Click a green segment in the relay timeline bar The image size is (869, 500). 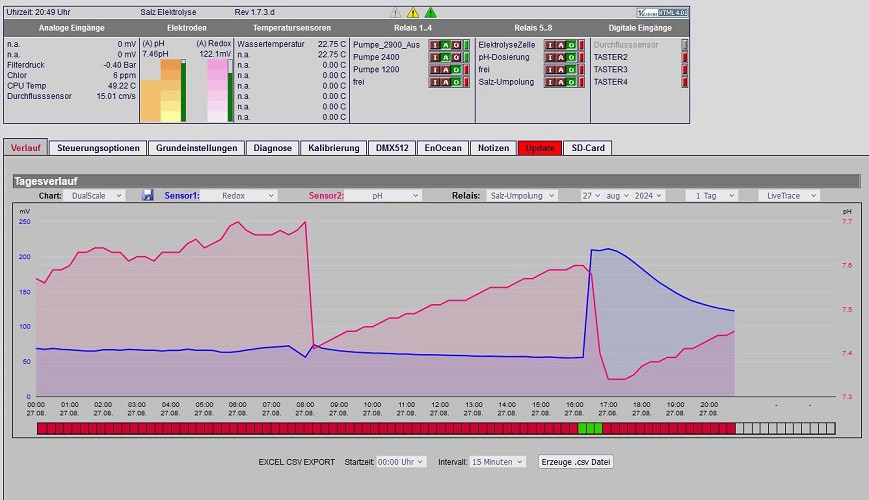pos(590,428)
